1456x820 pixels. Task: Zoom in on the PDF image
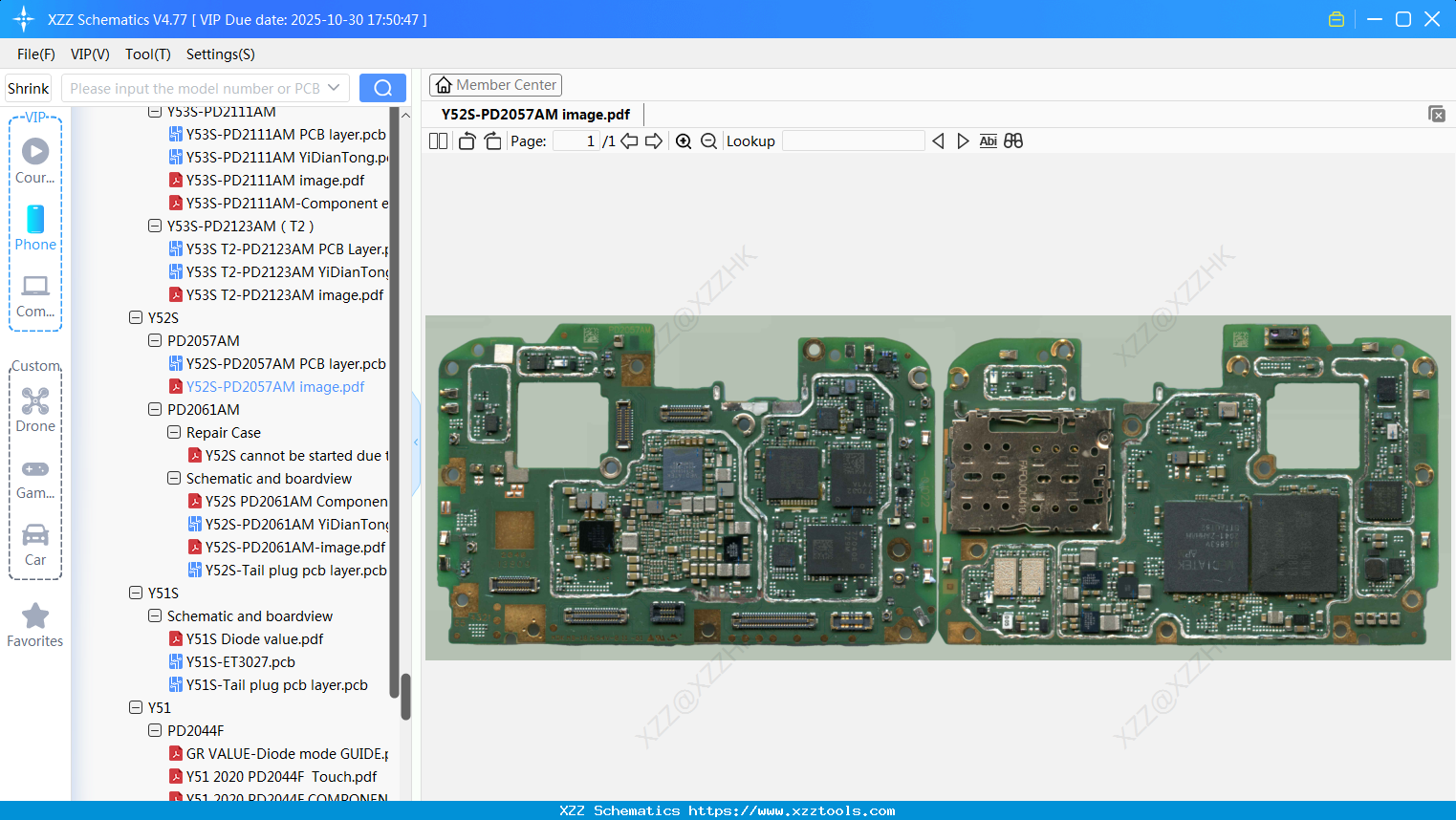click(684, 141)
